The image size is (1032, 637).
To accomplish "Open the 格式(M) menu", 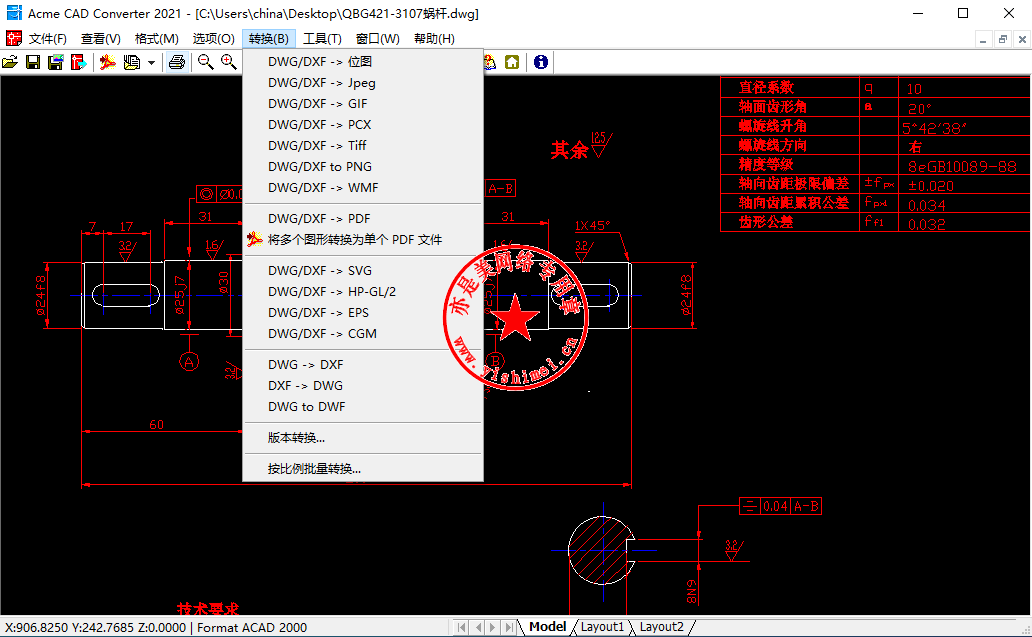I will pyautogui.click(x=157, y=39).
